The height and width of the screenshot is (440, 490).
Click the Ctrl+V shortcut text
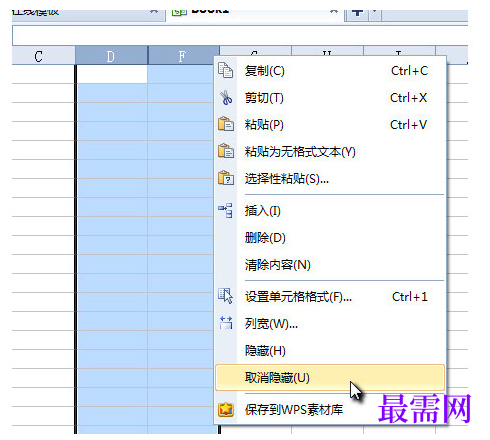[408, 125]
